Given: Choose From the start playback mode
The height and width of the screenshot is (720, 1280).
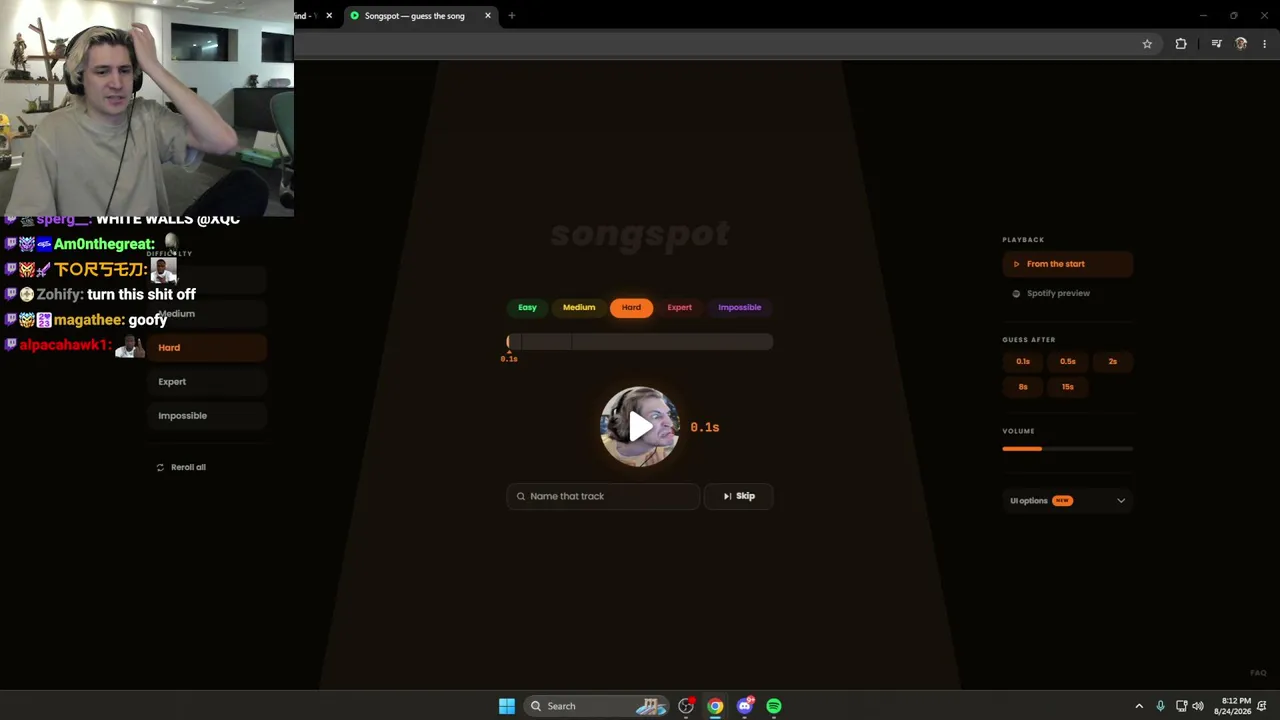Looking at the screenshot, I should (1067, 264).
